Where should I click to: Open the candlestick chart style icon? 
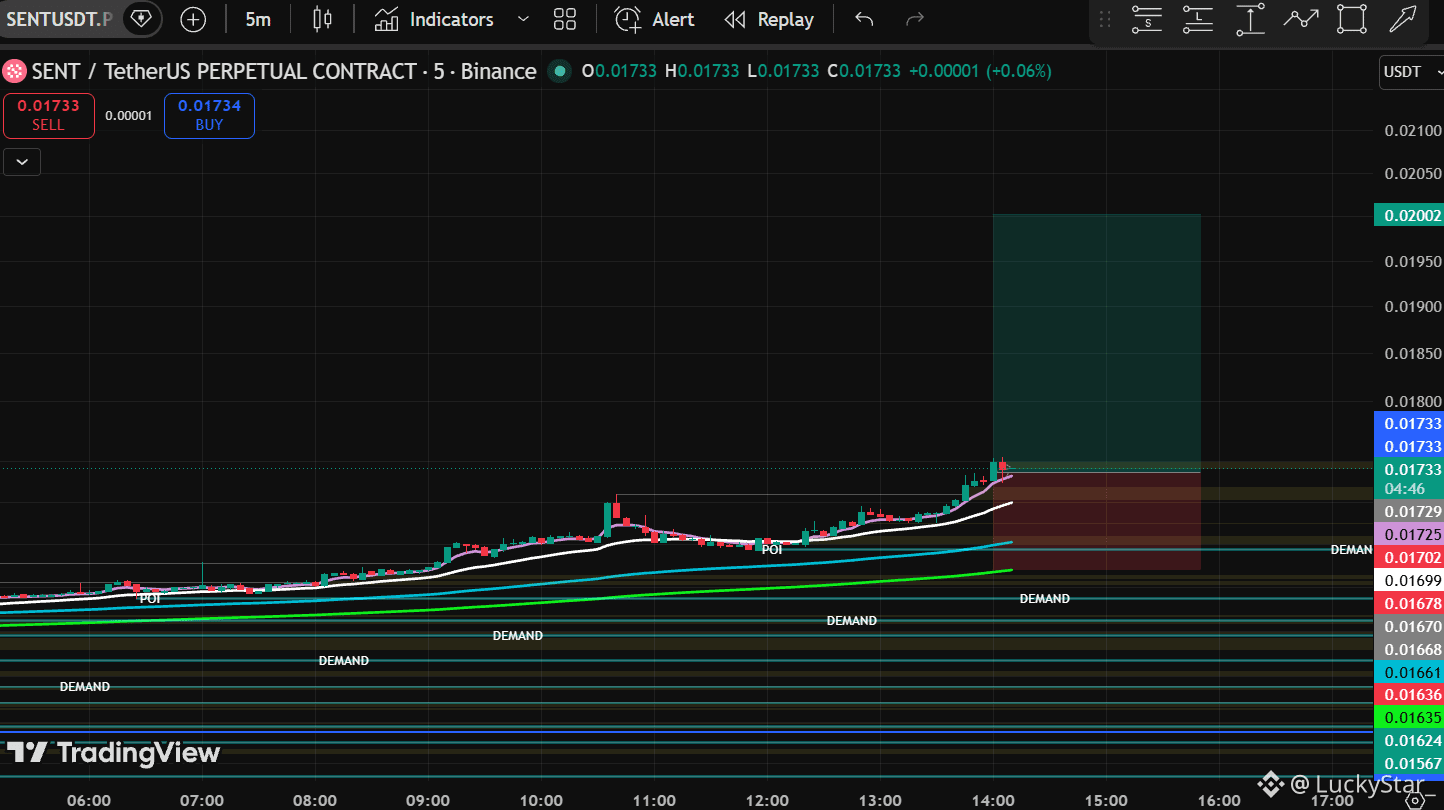click(x=322, y=19)
